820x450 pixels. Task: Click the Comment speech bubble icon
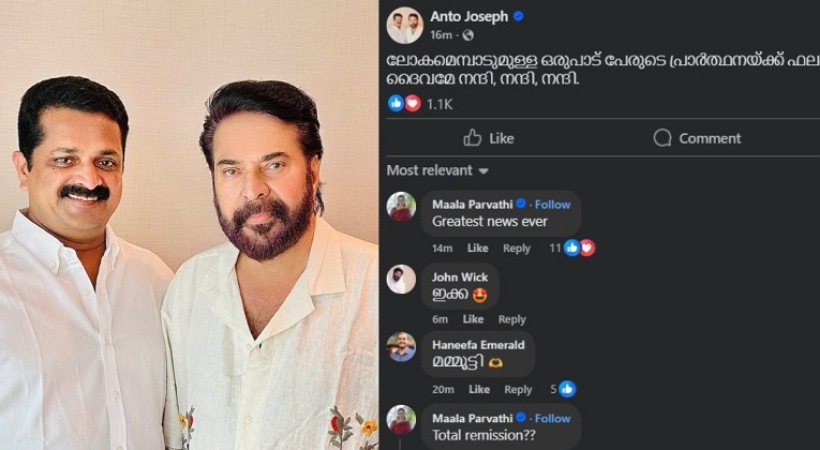(662, 138)
